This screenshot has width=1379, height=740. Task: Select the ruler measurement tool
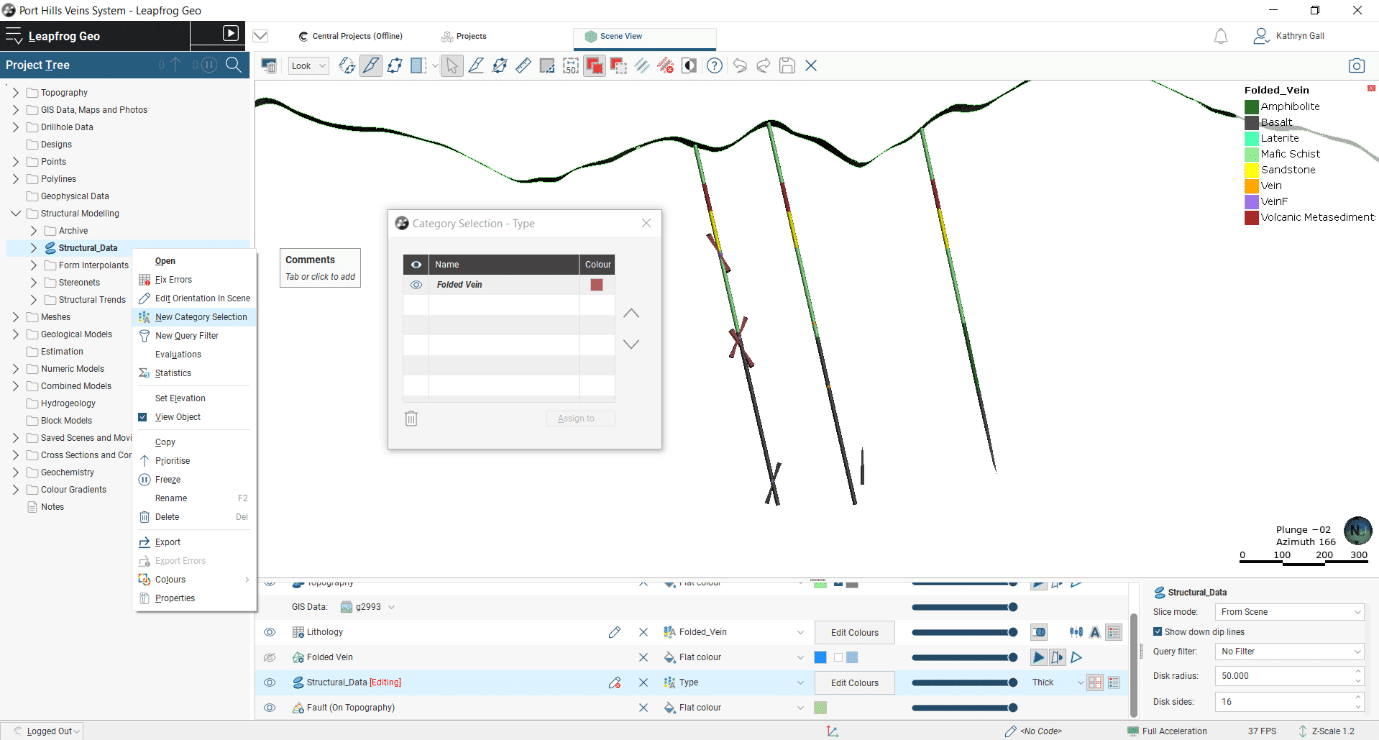523,65
